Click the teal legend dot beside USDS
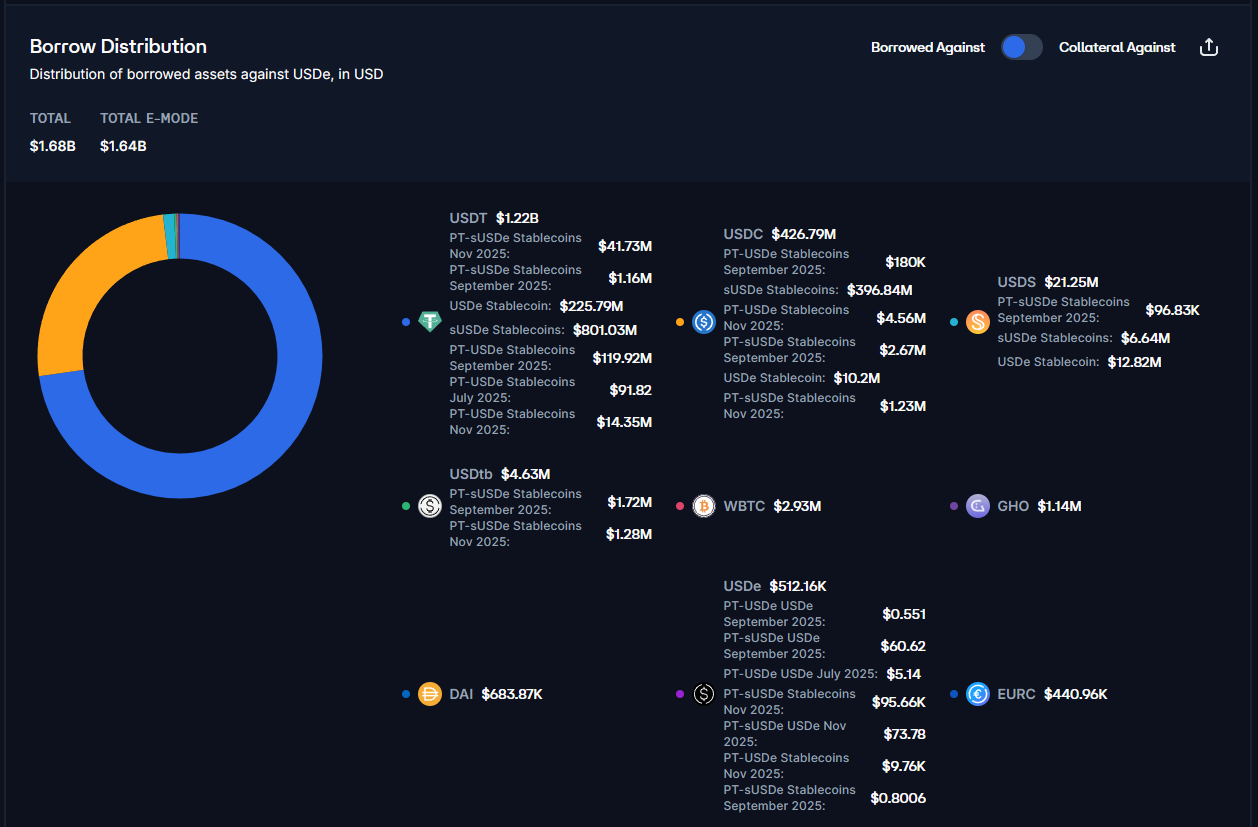Viewport: 1258px width, 827px height. coord(954,322)
